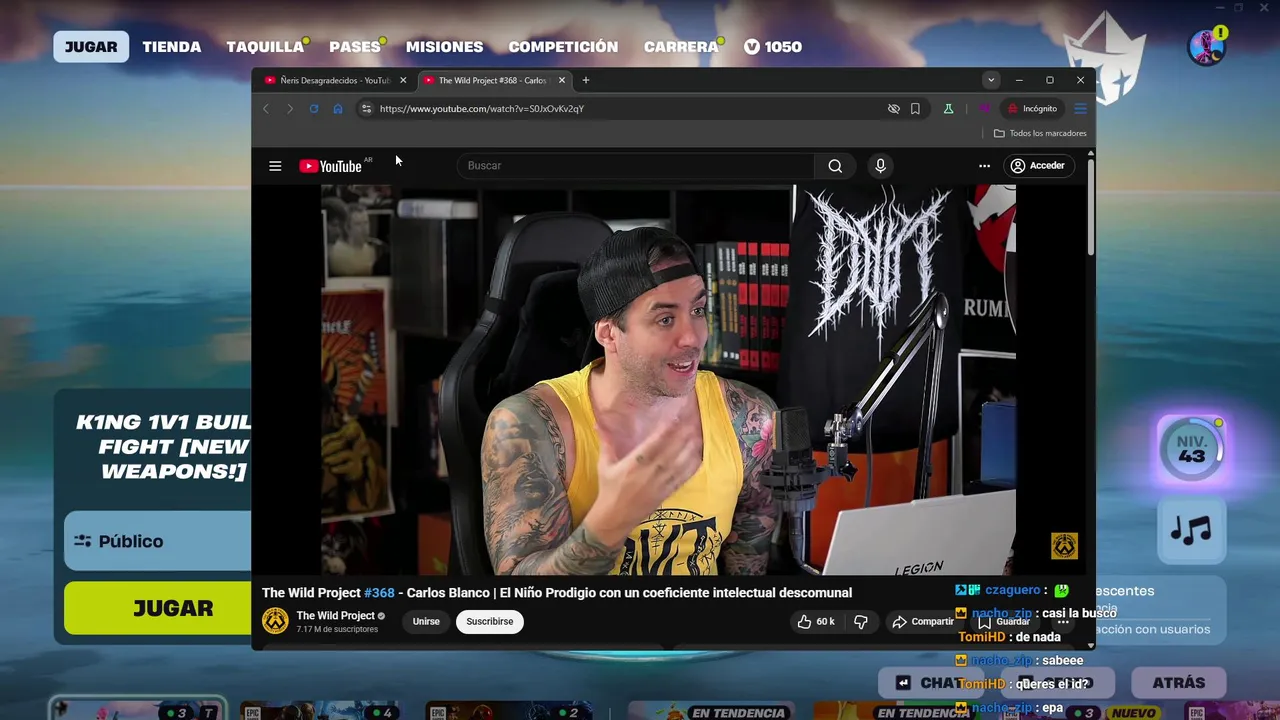Click the YouTube page vertical scrollbar
The height and width of the screenshot is (720, 1280).
pyautogui.click(x=1091, y=207)
